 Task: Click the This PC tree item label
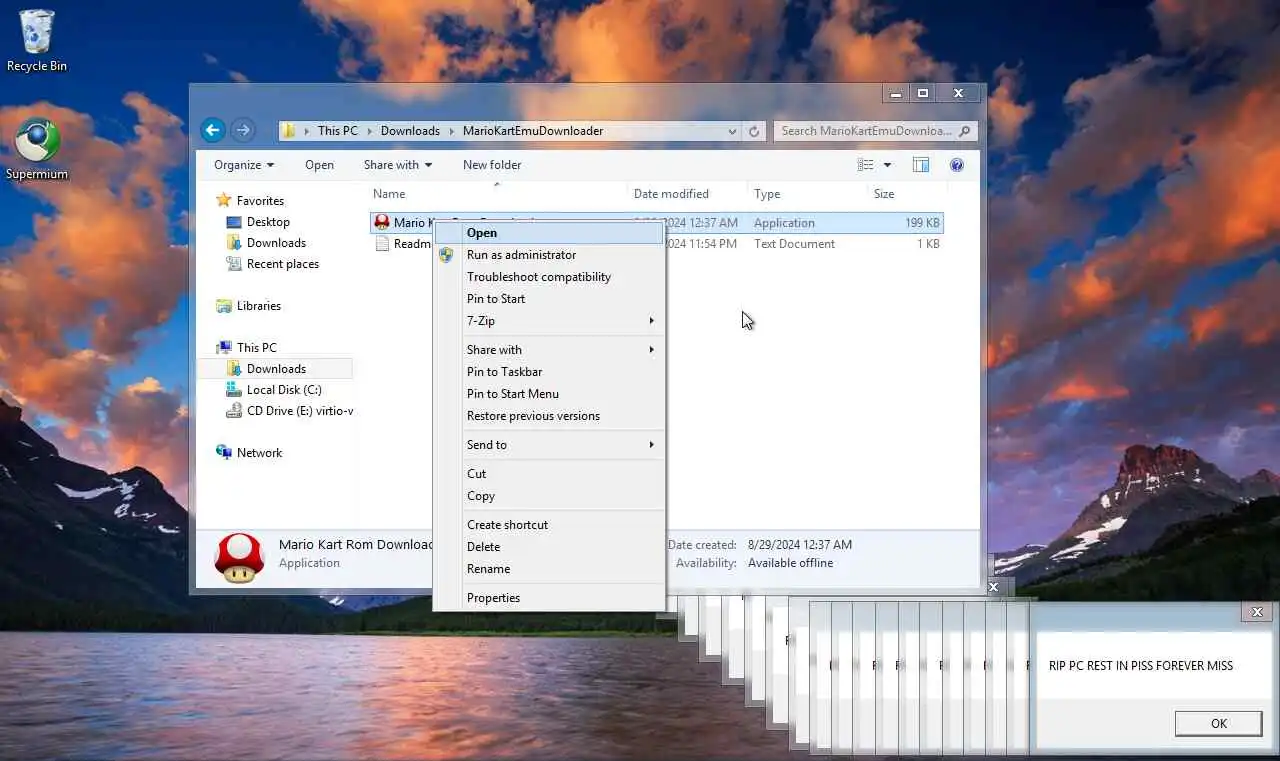pyautogui.click(x=256, y=348)
